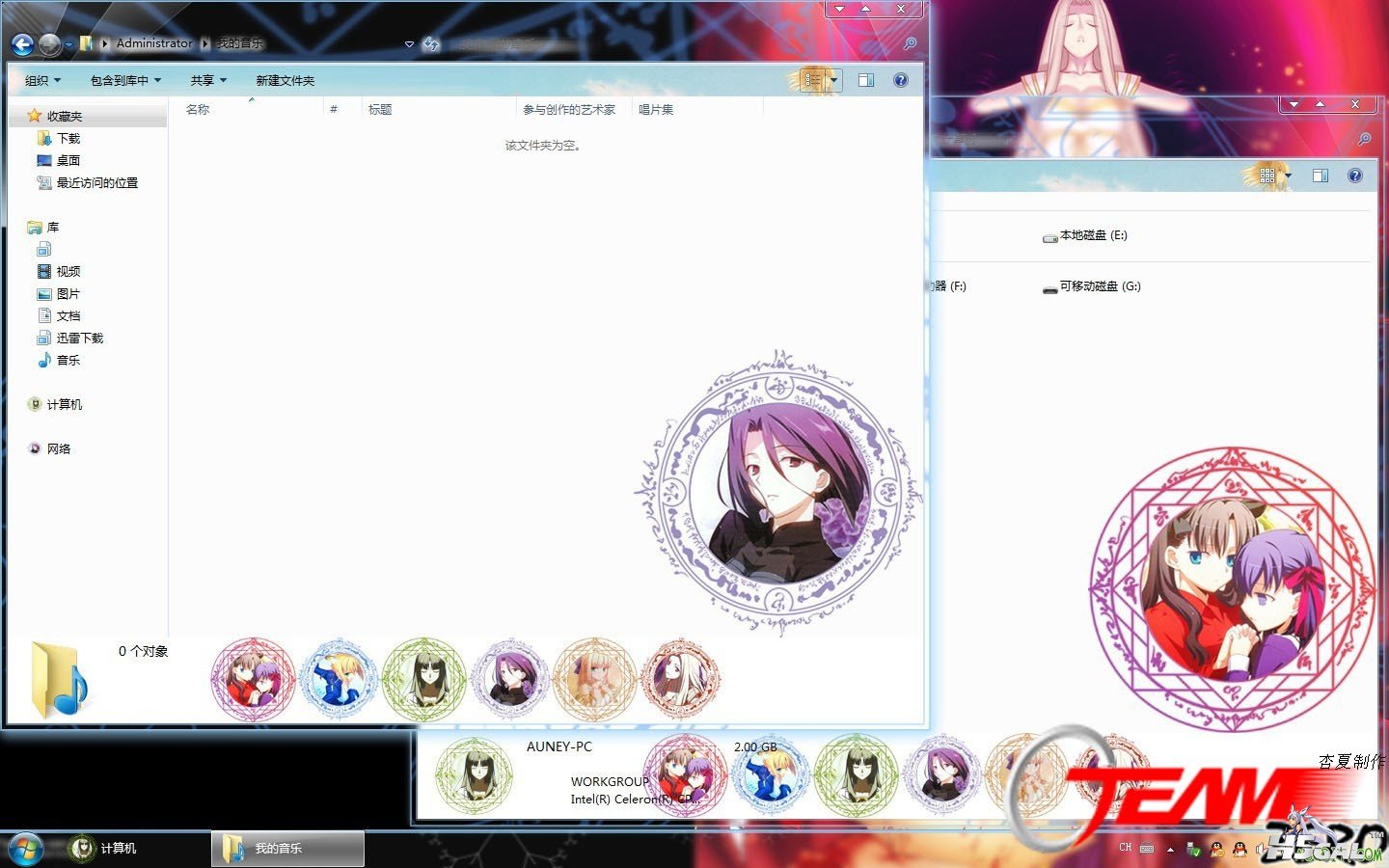The width and height of the screenshot is (1389, 868).
Task: Sort by 参与创作的艺术家 column header
Action: click(569, 110)
